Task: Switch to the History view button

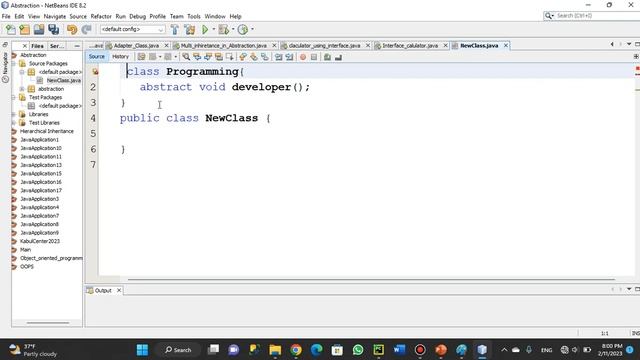Action: pyautogui.click(x=120, y=57)
